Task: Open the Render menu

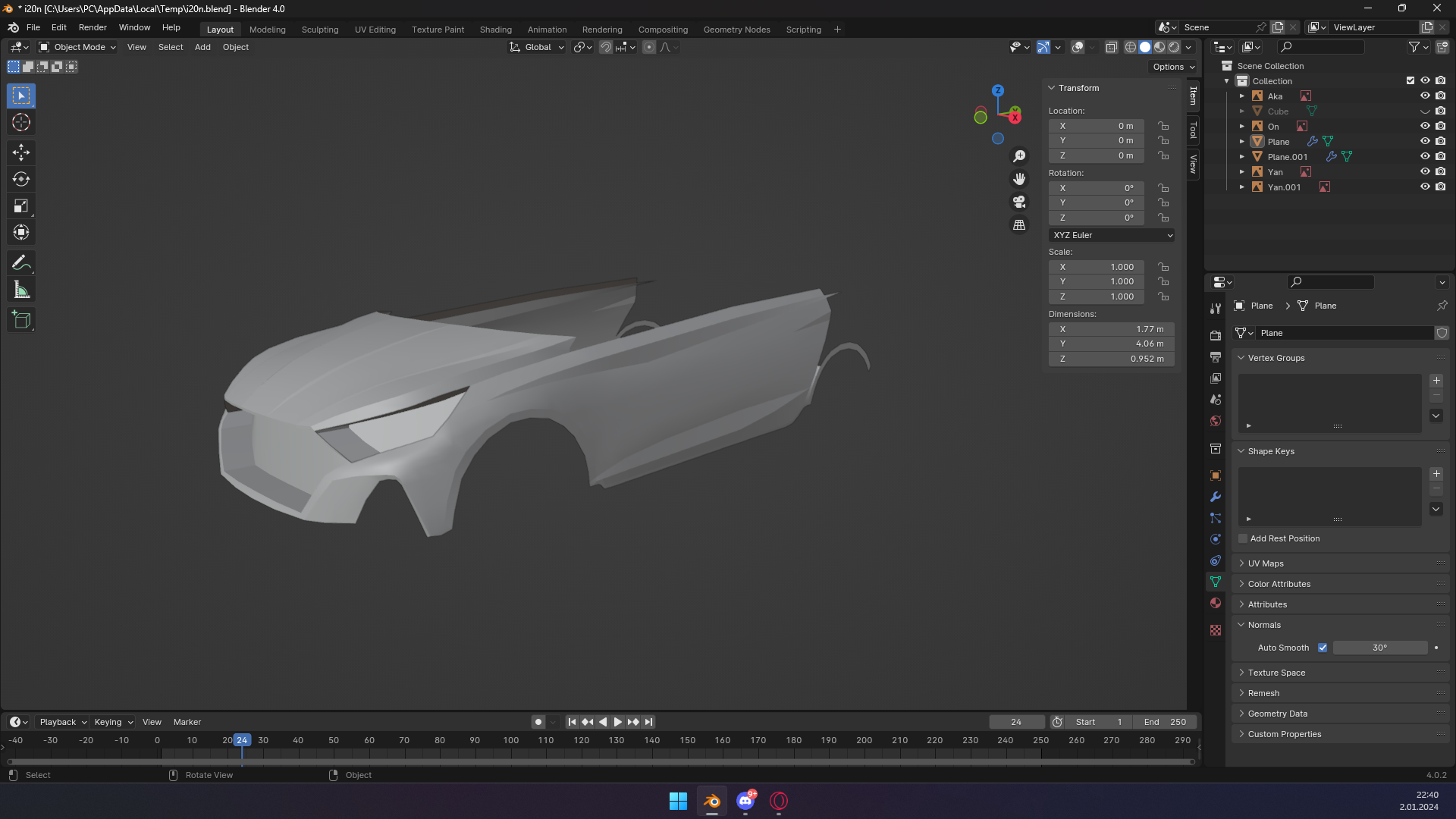Action: point(93,27)
